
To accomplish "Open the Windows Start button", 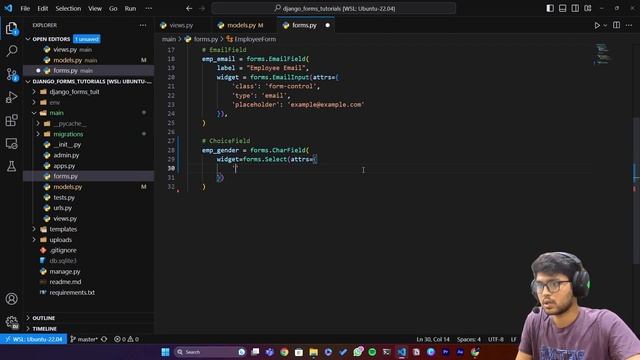I will 165,352.
